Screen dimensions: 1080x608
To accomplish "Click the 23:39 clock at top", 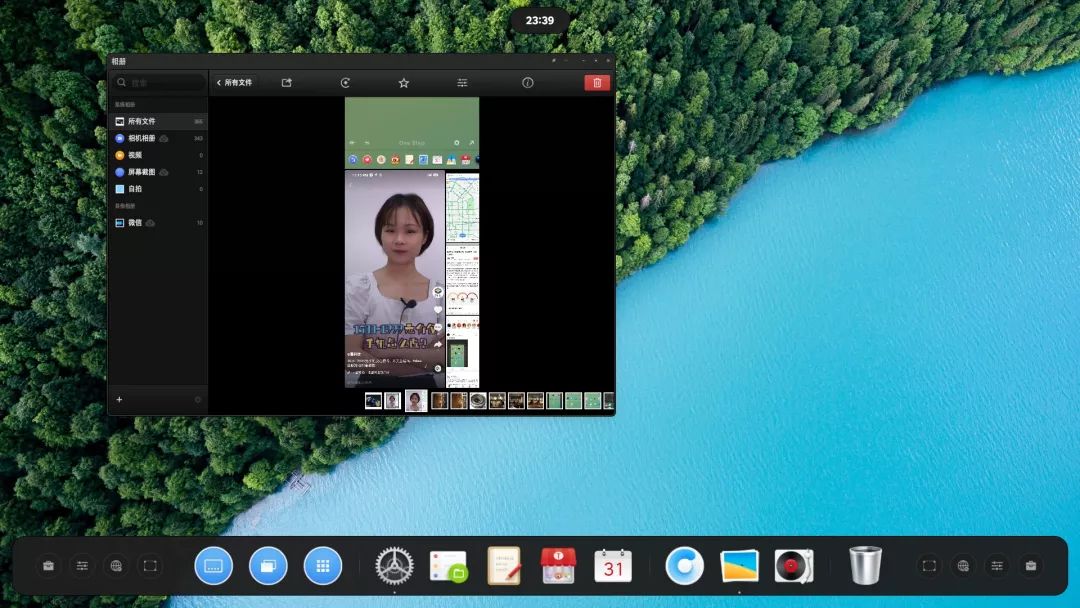I will [540, 21].
